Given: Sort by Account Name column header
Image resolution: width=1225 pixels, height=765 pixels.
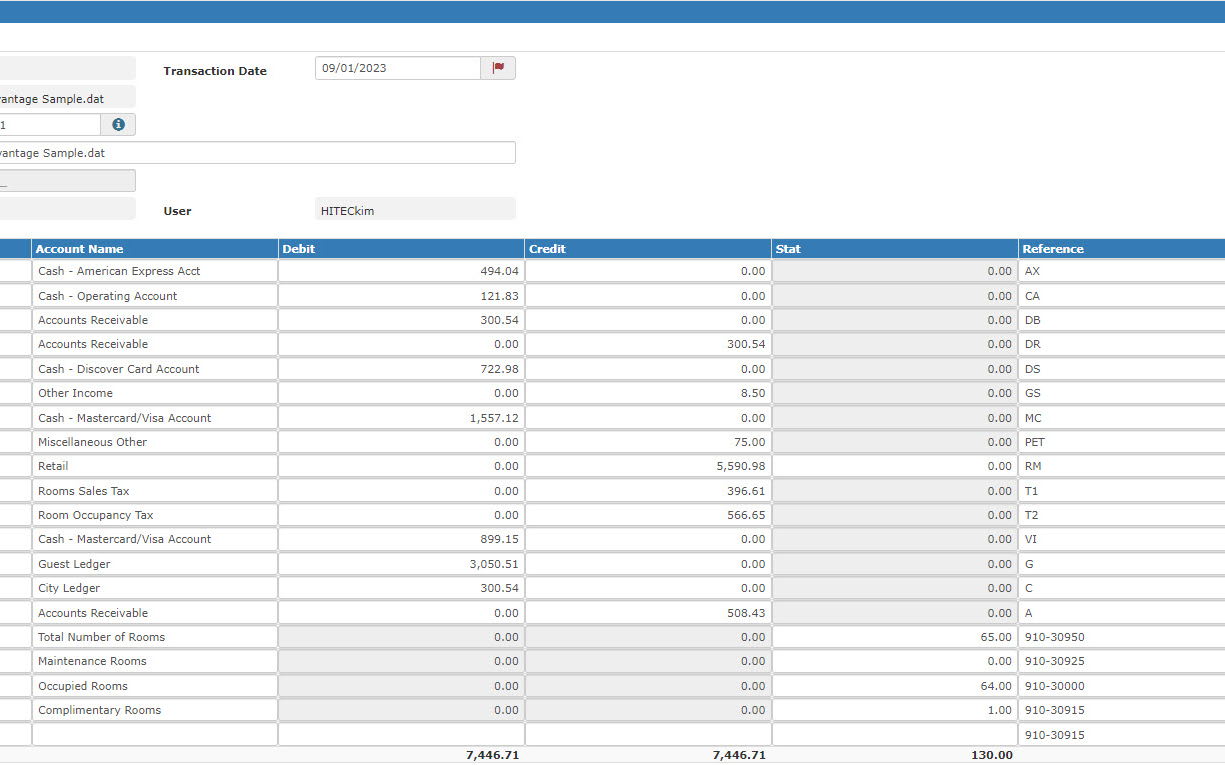Looking at the screenshot, I should point(154,249).
